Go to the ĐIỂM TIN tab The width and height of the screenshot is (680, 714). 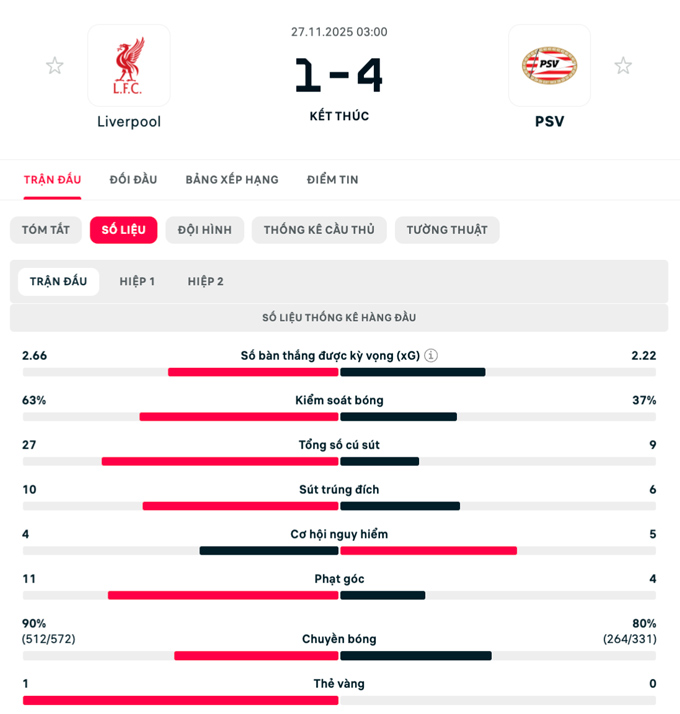pyautogui.click(x=333, y=180)
